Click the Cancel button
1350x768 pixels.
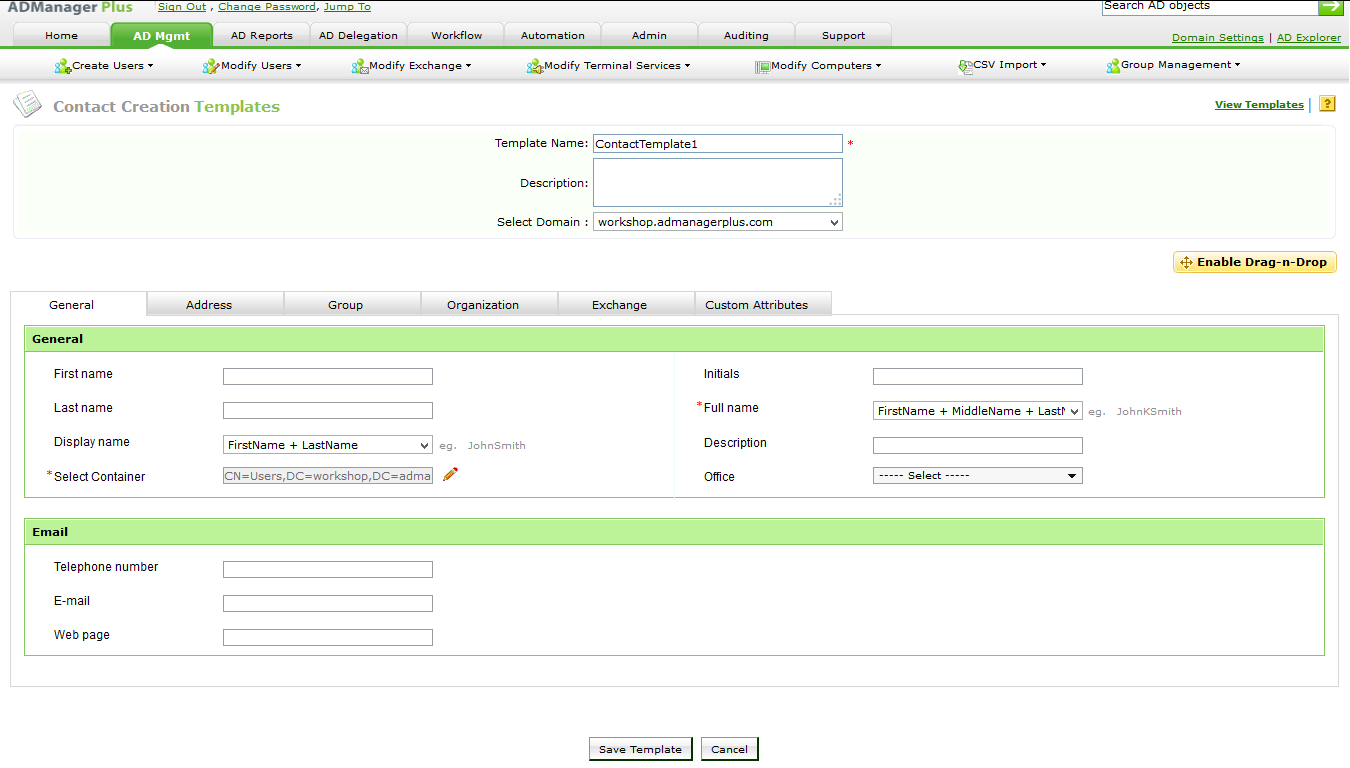coord(730,749)
